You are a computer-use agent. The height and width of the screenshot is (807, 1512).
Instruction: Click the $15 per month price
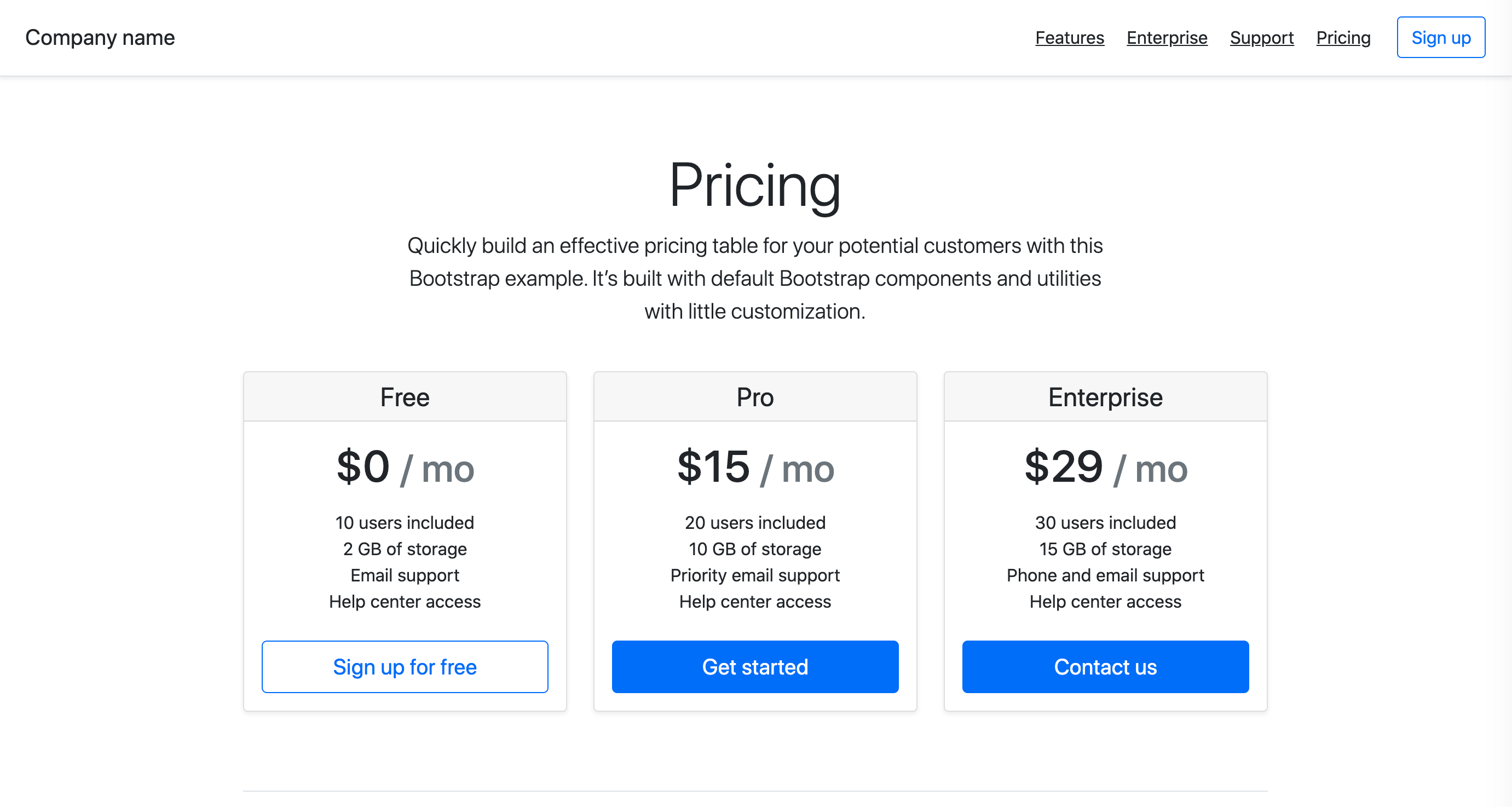[x=755, y=468]
